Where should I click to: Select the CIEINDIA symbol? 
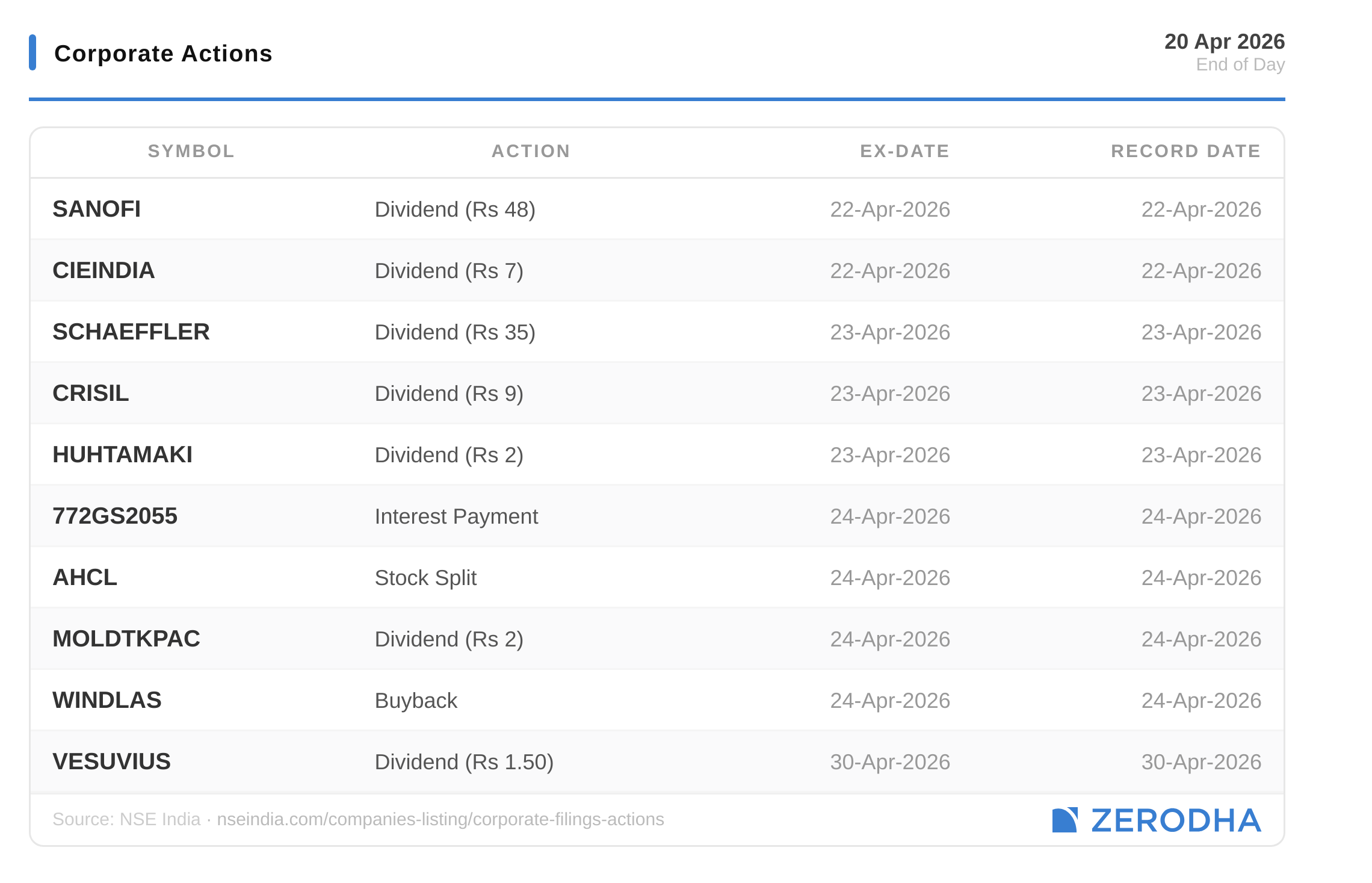(104, 271)
